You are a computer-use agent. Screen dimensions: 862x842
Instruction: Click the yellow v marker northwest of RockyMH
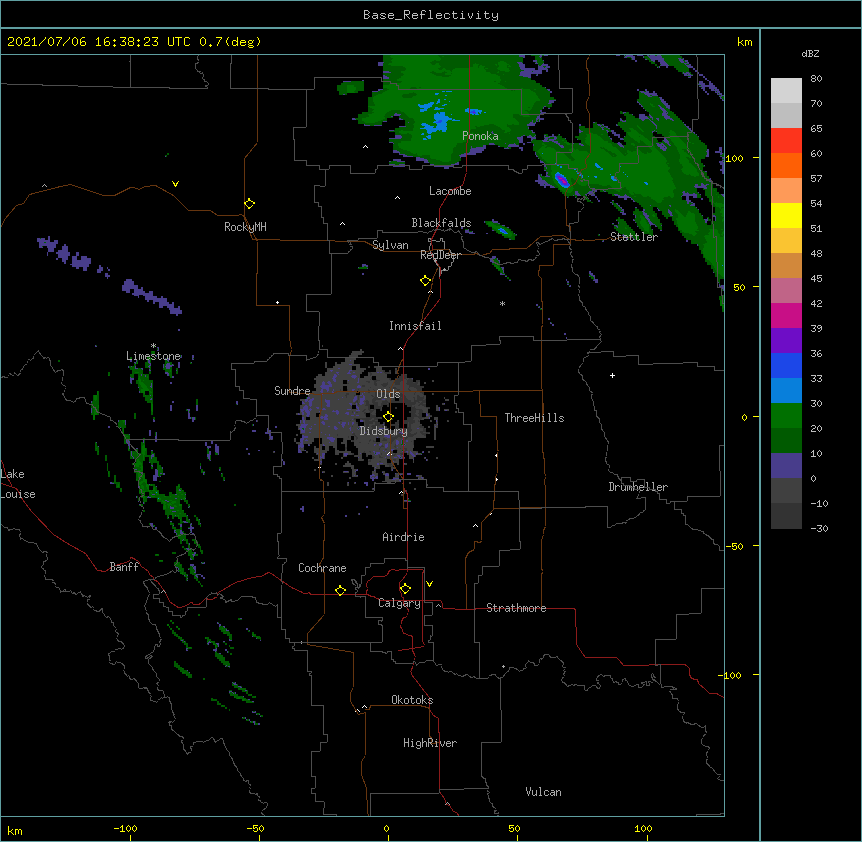coord(175,184)
